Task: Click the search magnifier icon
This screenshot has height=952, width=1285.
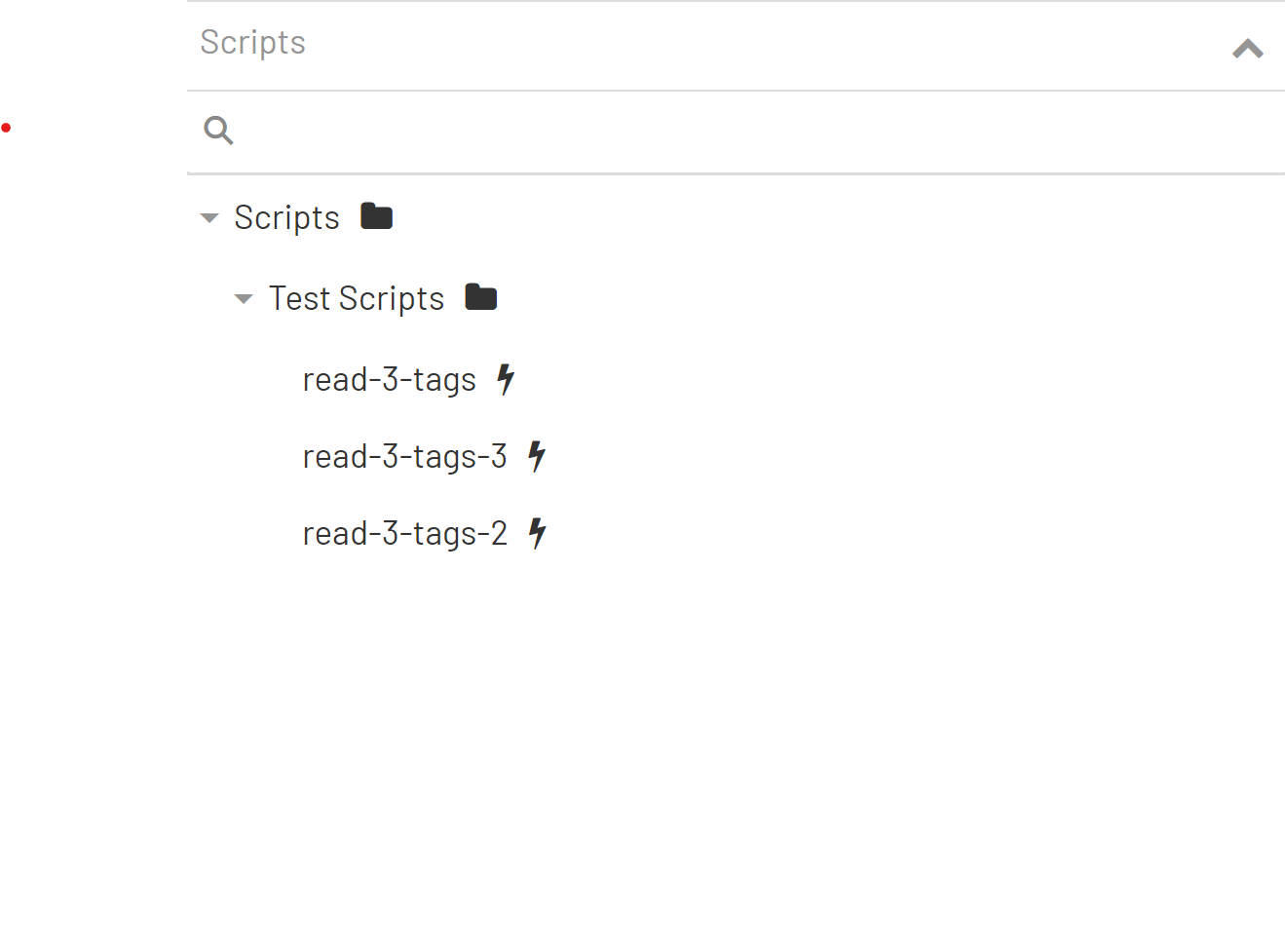Action: tap(218, 130)
